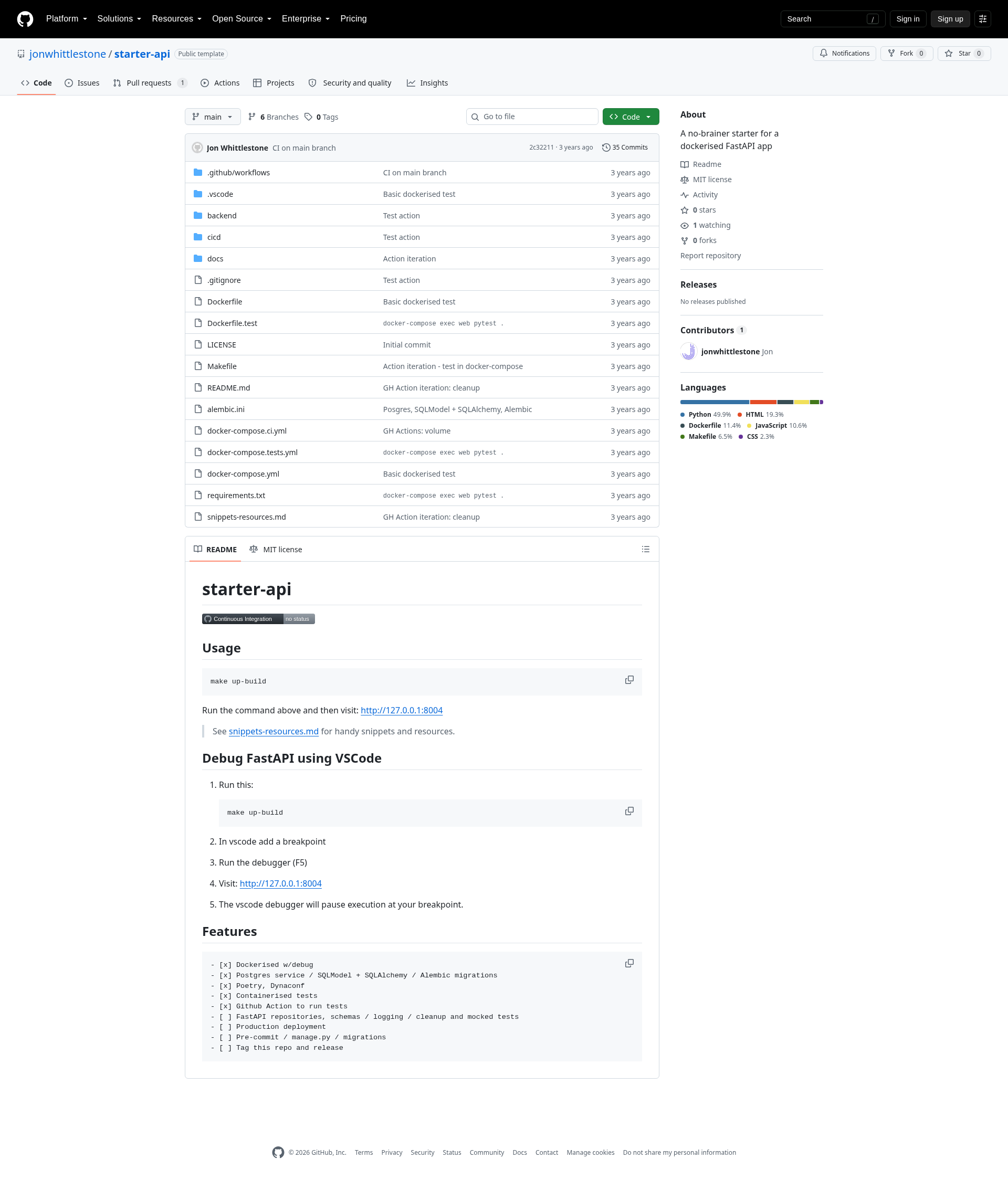
Task: View the 6 Branches list
Action: pos(274,117)
